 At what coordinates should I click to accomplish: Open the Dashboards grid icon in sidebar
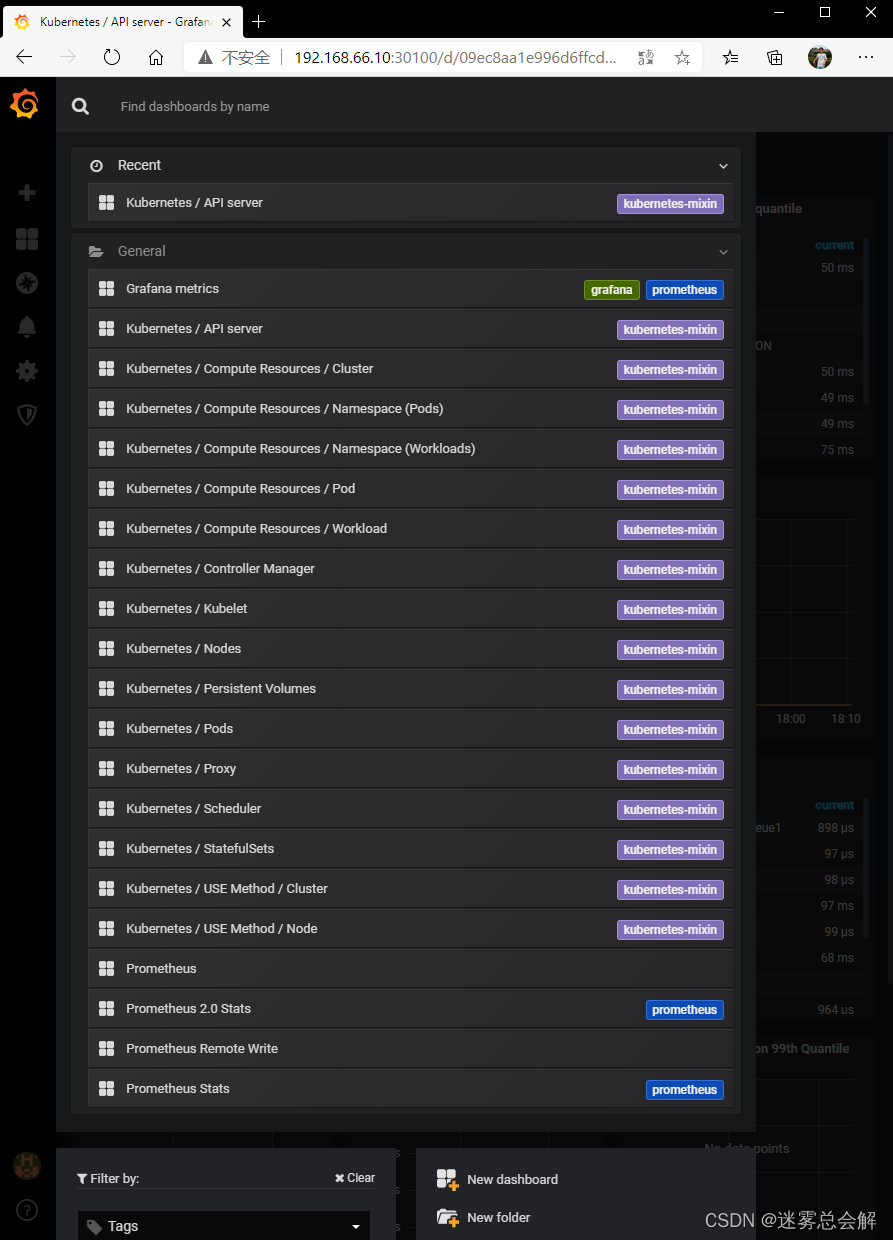27,238
